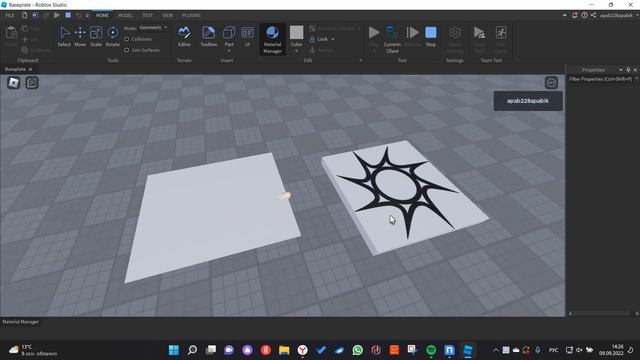Click the Filter Properties input field

click(600, 79)
